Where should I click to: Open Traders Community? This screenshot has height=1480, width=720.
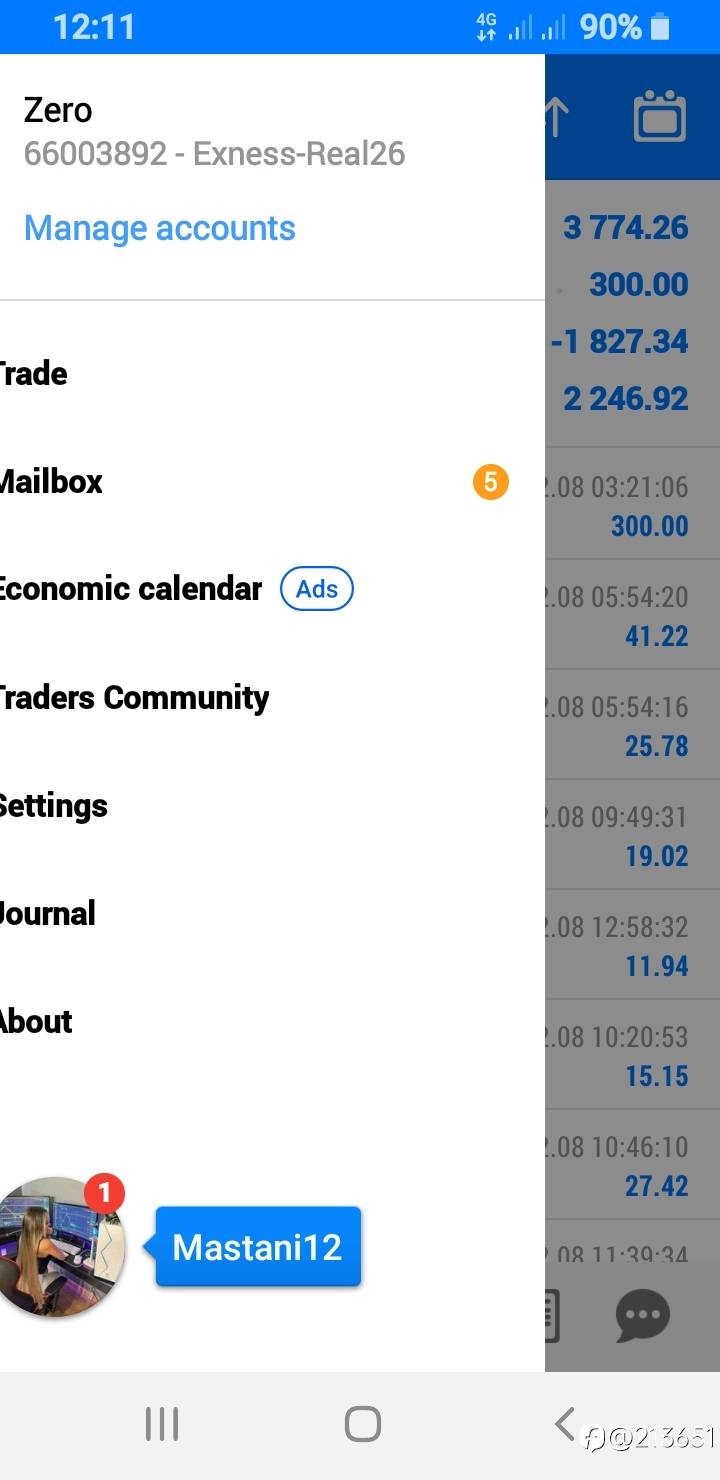click(134, 697)
